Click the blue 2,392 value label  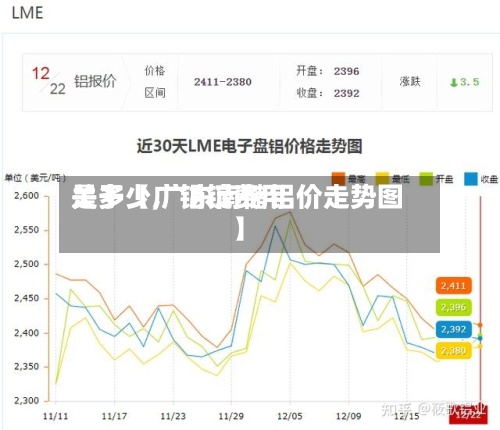[453, 329]
